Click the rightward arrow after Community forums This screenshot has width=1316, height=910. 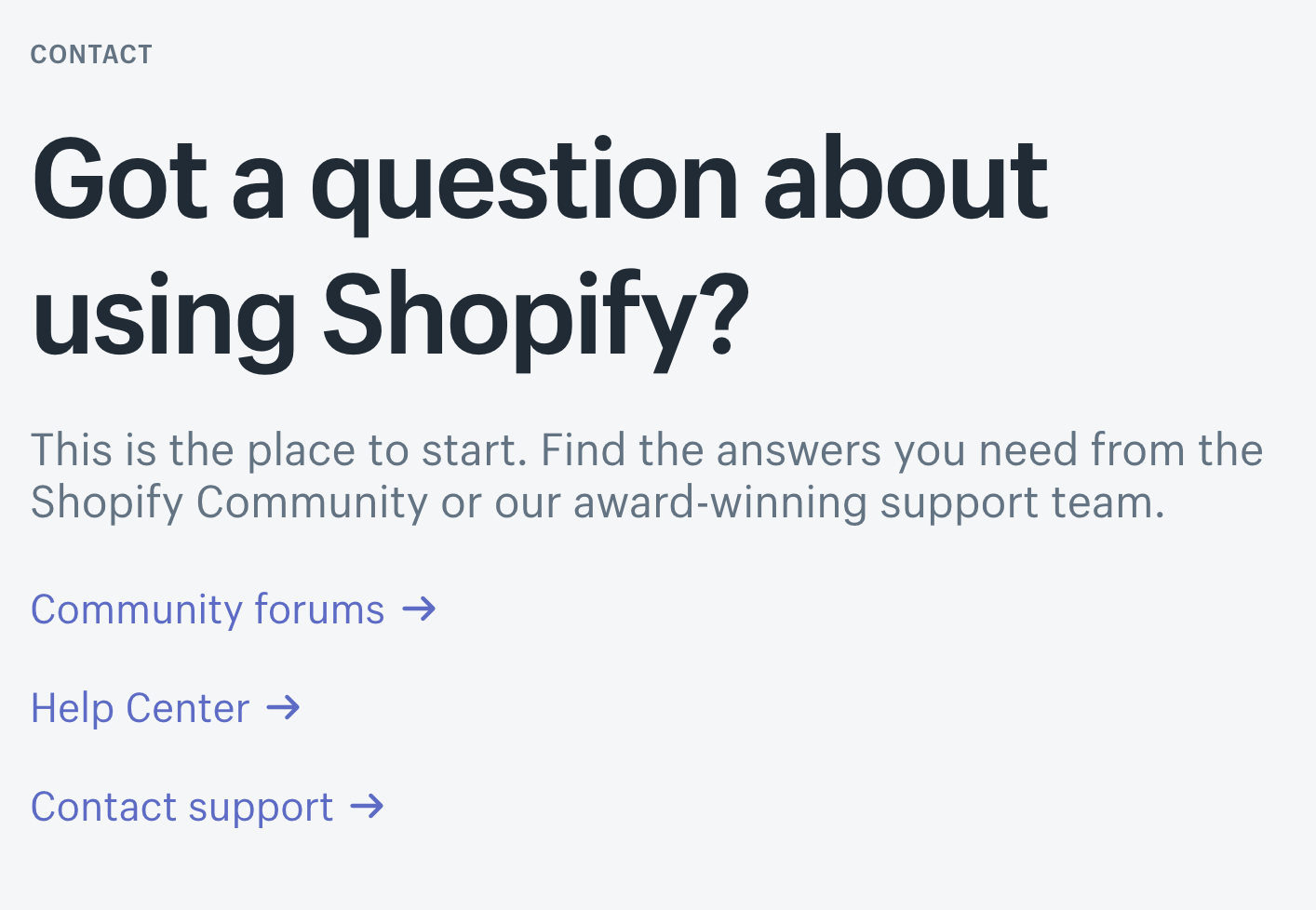[421, 609]
